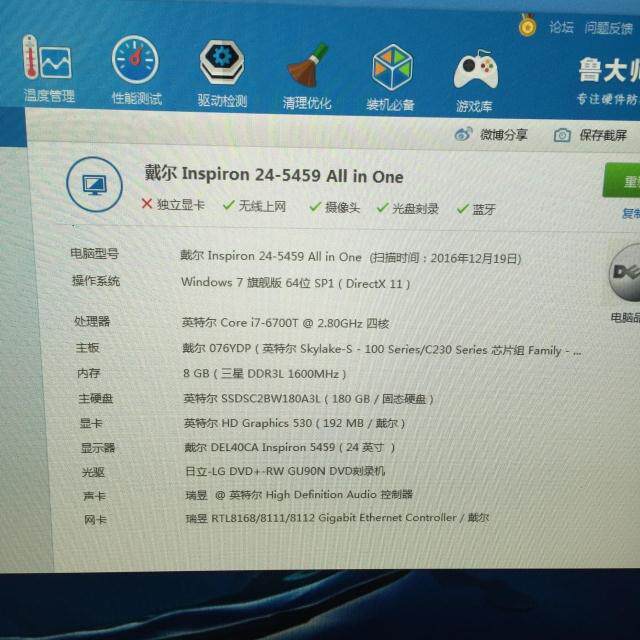
Task: Click the 主板 row label
Action: 87,348
